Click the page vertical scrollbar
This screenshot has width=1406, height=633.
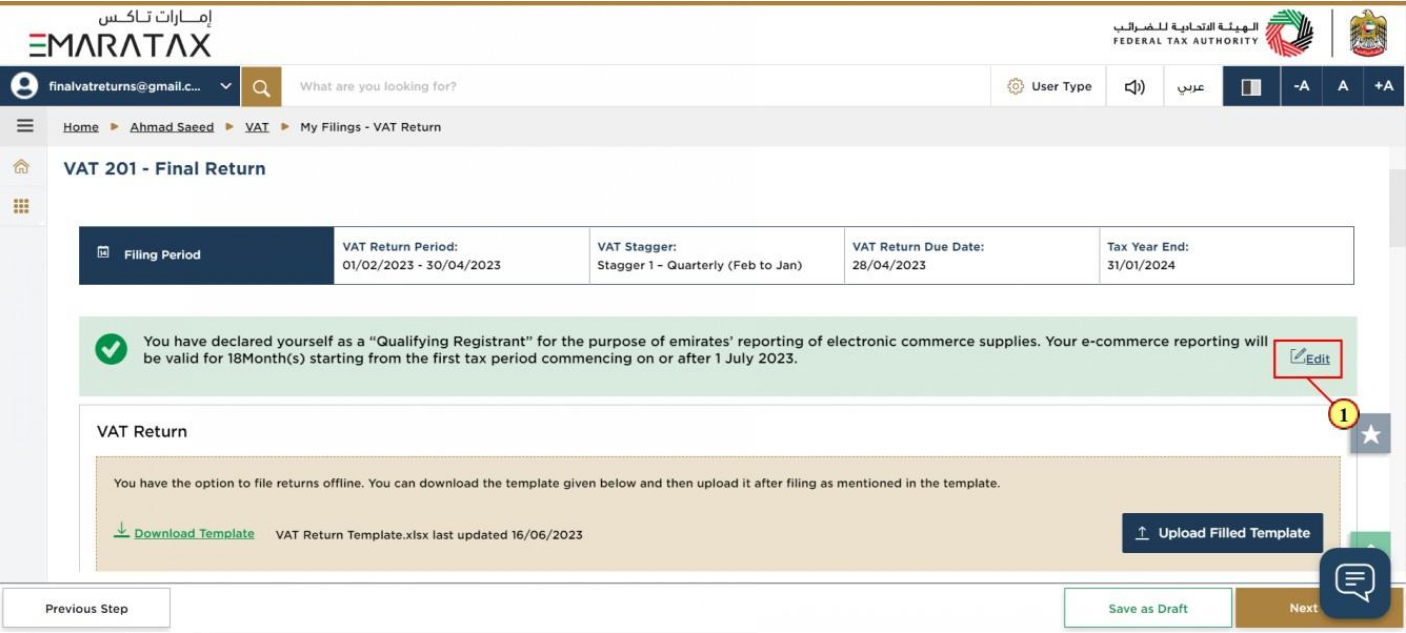point(1397,209)
